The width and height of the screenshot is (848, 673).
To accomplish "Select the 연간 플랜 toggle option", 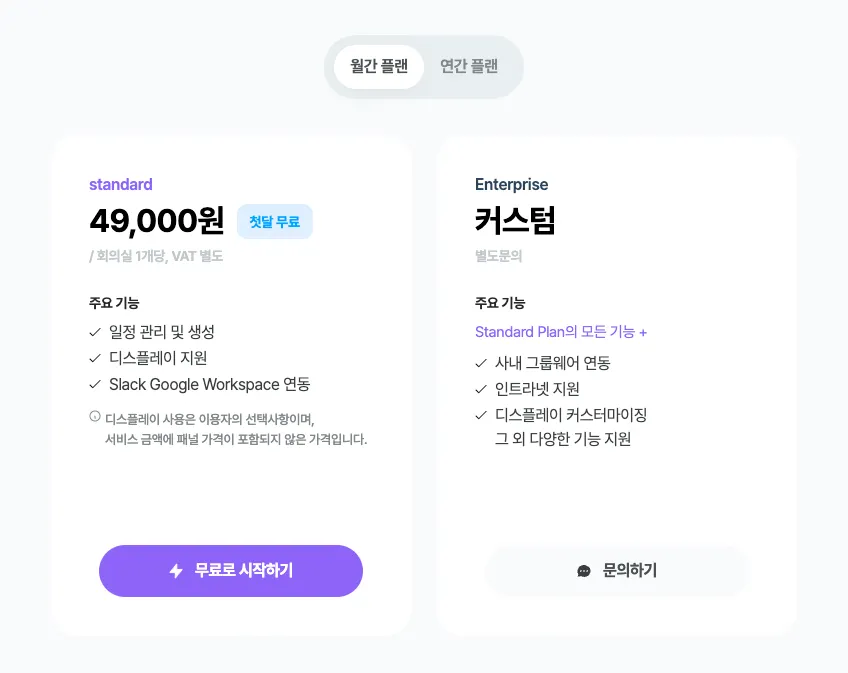I will tap(469, 67).
